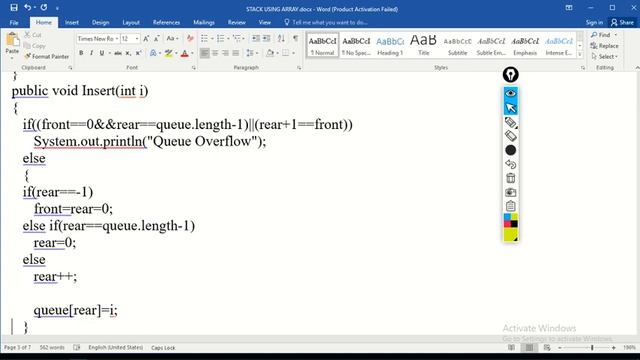Apply the red font color
The width and height of the screenshot is (640, 360).
[184, 53]
